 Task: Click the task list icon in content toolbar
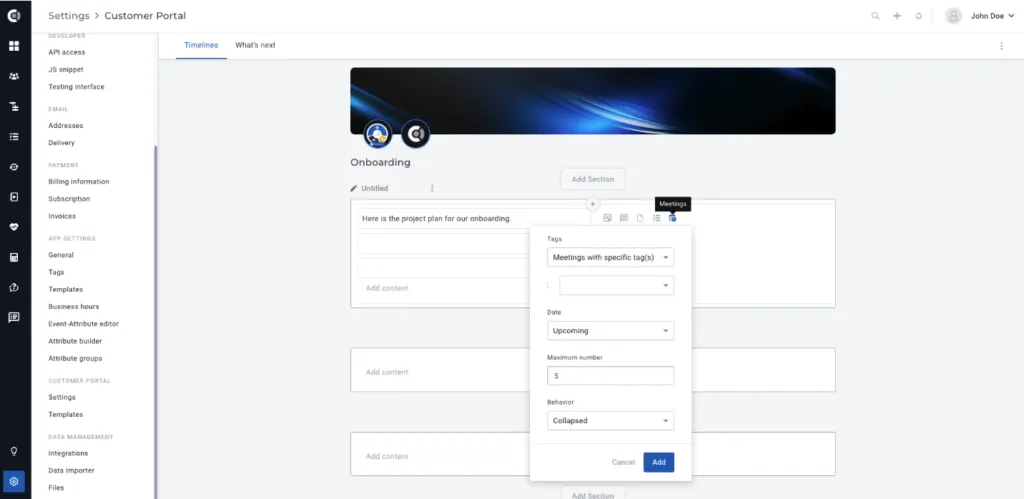[x=656, y=218]
